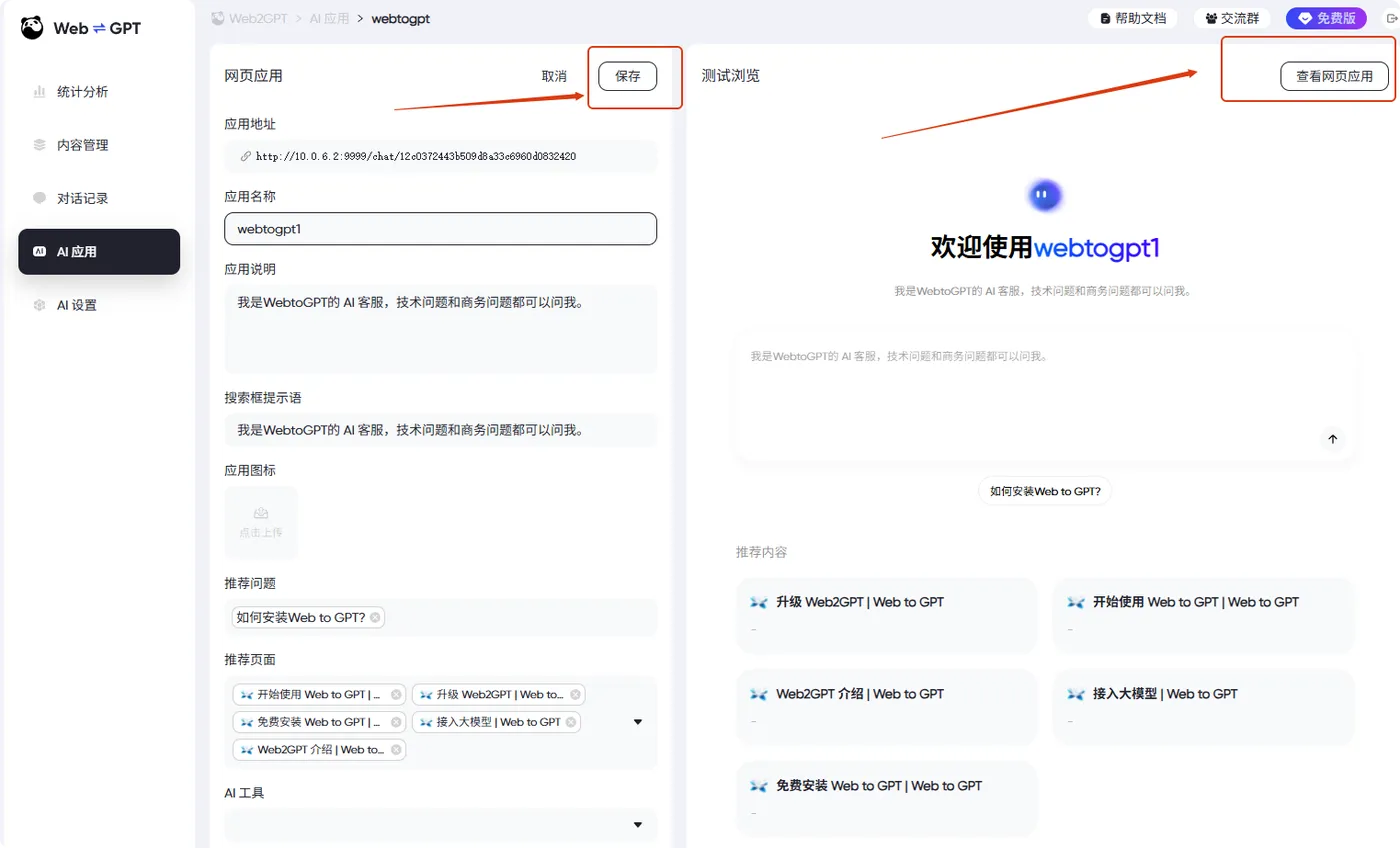Open the 升级 Web2GPT | Web to GPT card
Screen dimensions: 1400x848
pos(887,616)
